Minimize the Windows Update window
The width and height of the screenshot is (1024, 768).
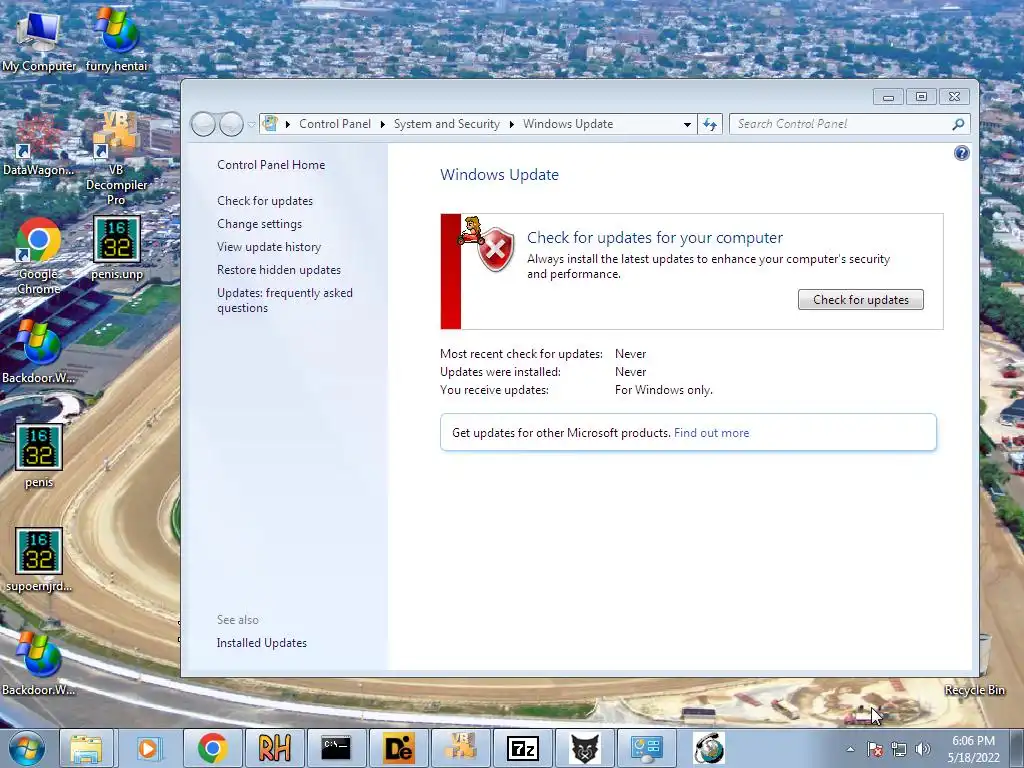pos(888,97)
